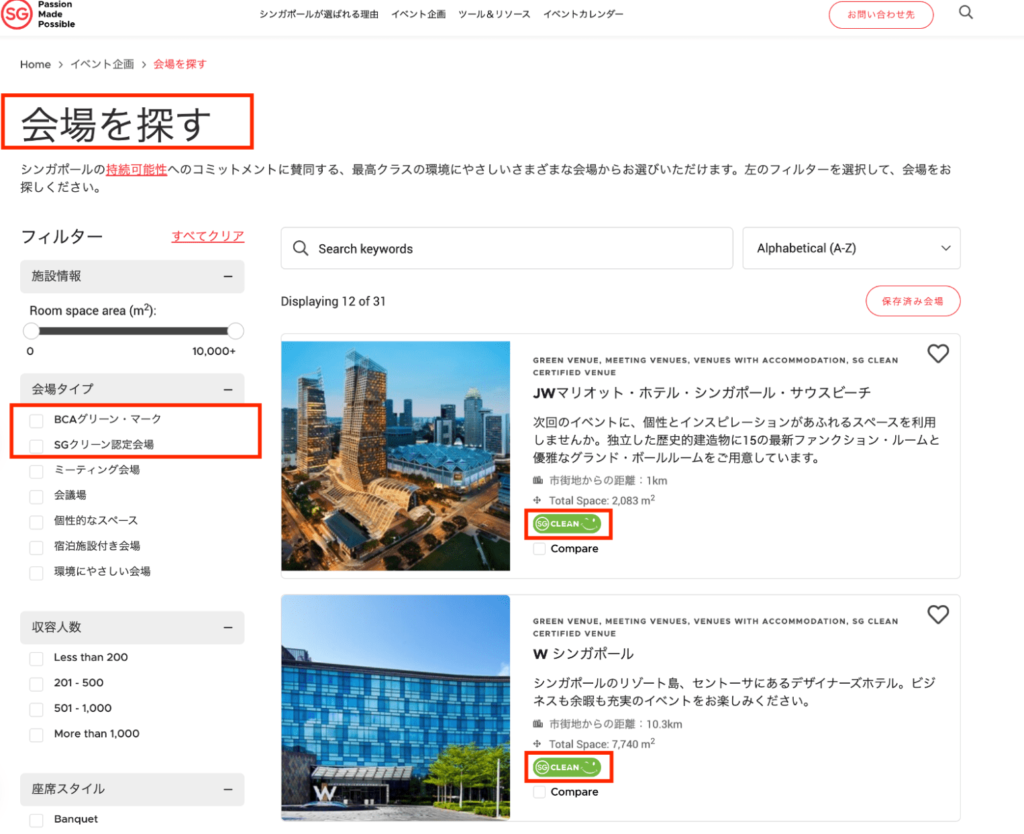The image size is (1024, 834).
Task: Click the 会場を探す breadcrumb item
Action: coord(180,64)
